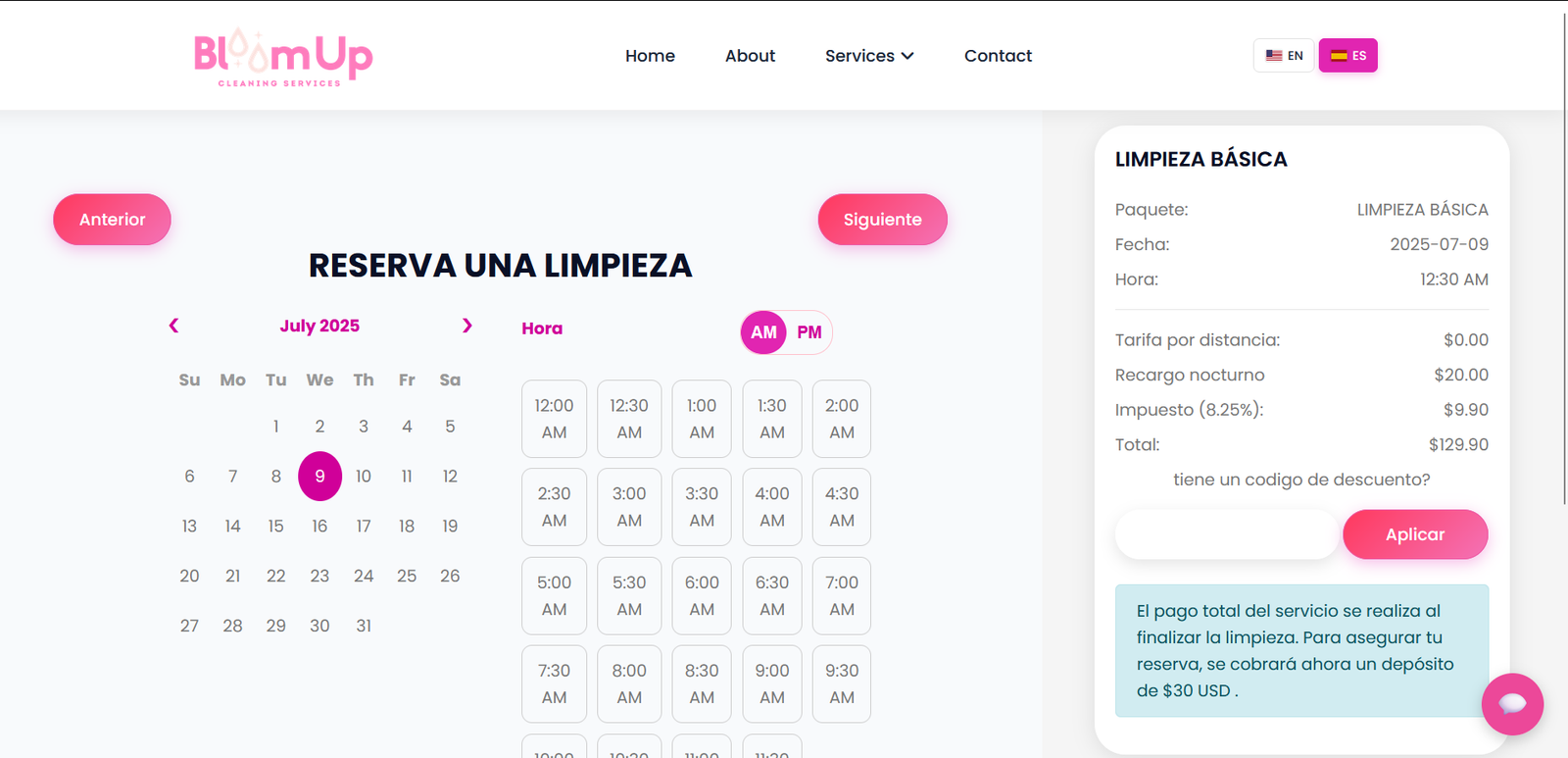The height and width of the screenshot is (758, 1568).
Task: Pick July 28 on the calendar
Action: pyautogui.click(x=232, y=626)
